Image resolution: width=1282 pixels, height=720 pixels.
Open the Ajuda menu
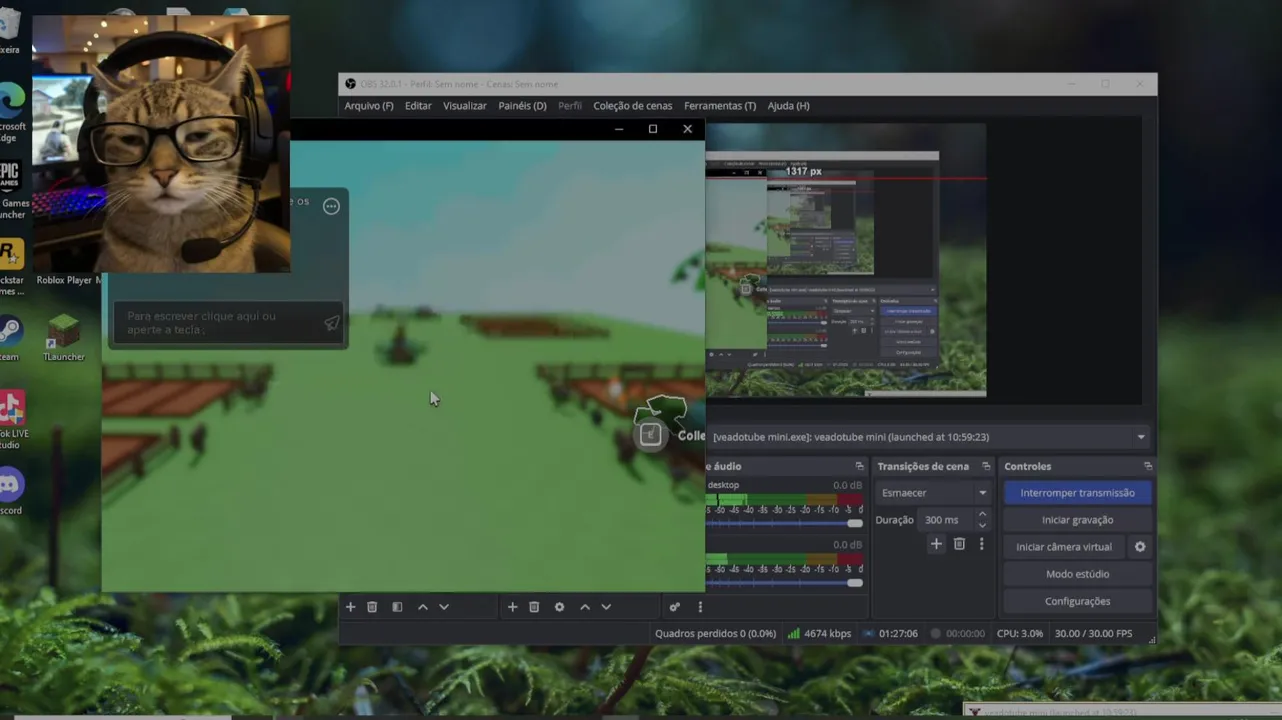click(x=789, y=106)
